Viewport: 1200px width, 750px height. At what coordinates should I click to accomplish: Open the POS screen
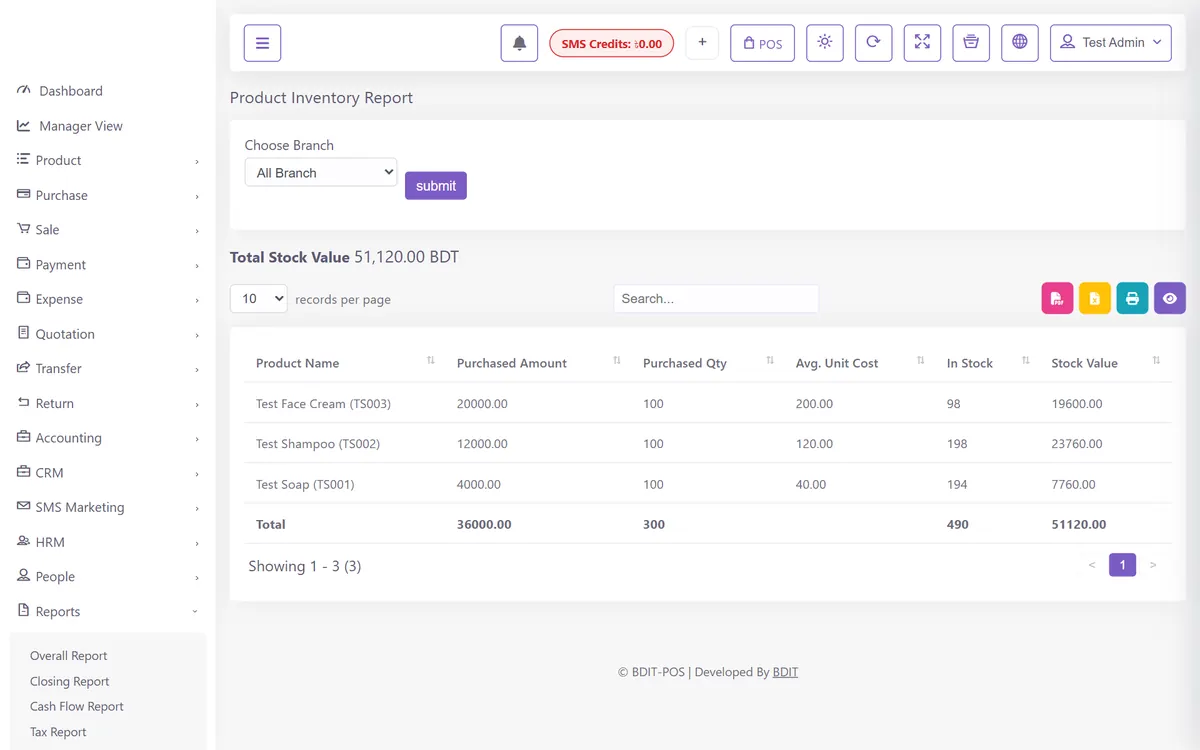click(x=762, y=43)
